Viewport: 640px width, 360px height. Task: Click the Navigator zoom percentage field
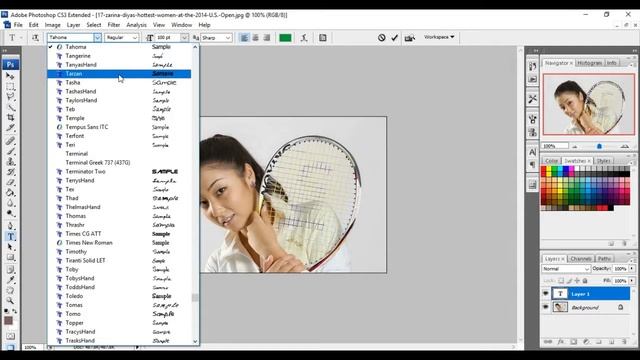click(x=555, y=146)
